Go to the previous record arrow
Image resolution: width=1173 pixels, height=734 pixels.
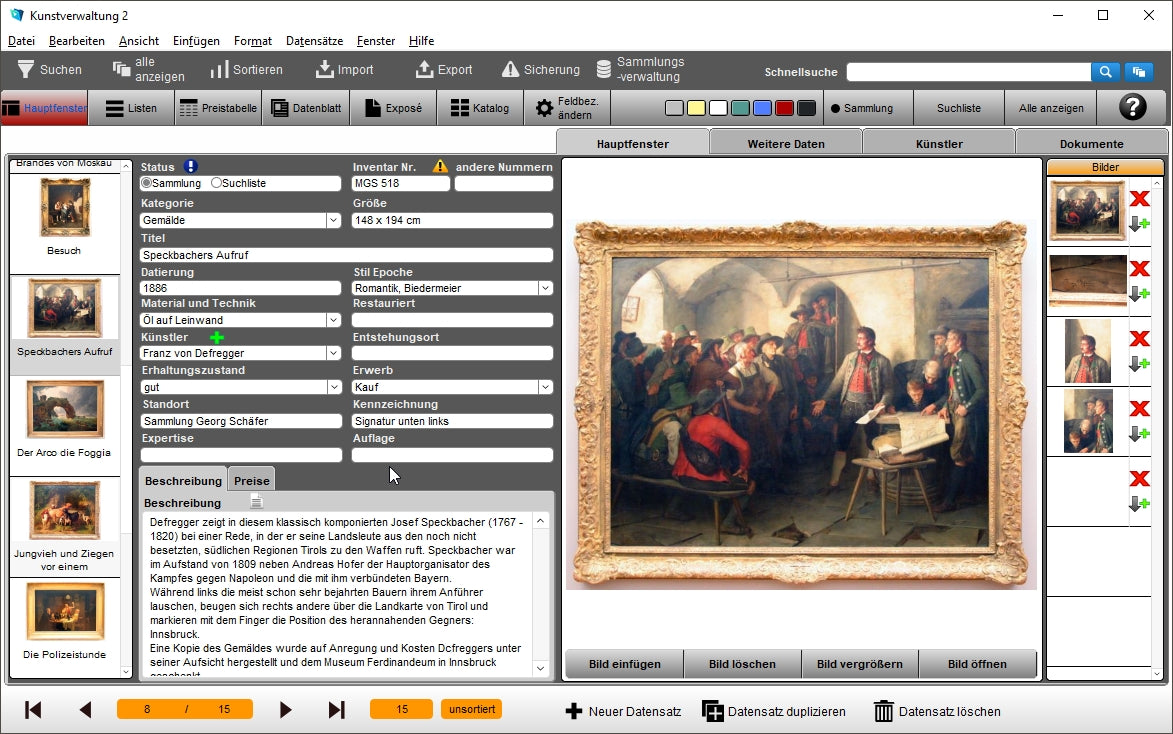(85, 710)
